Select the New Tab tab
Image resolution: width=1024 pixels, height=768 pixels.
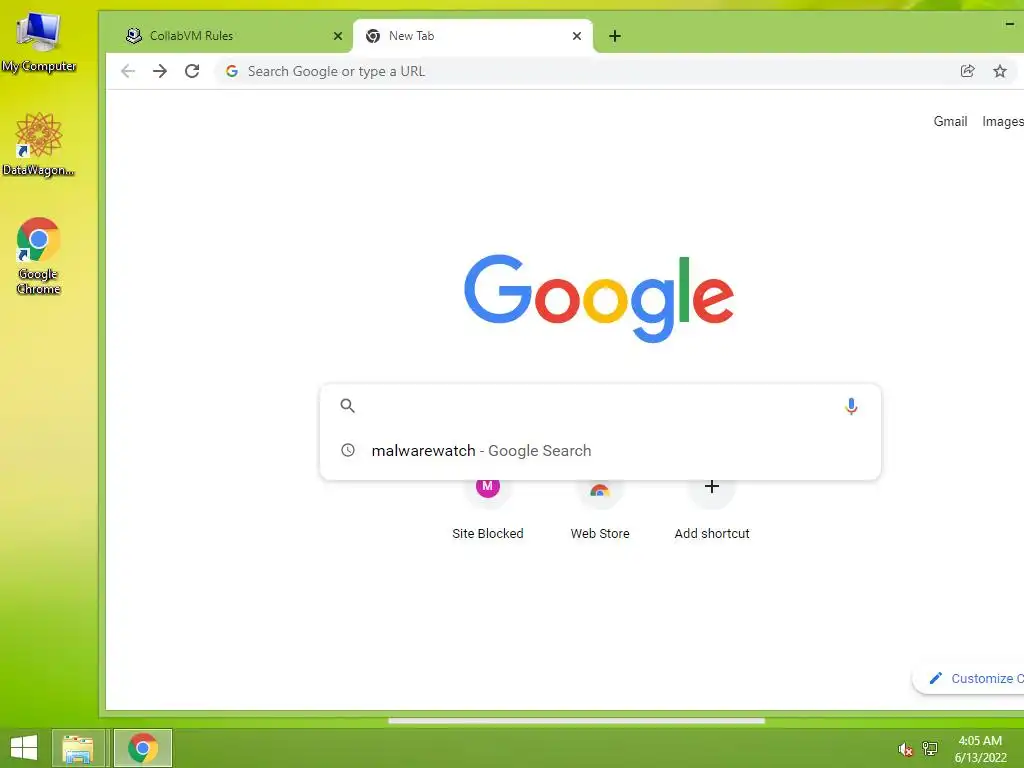point(473,36)
